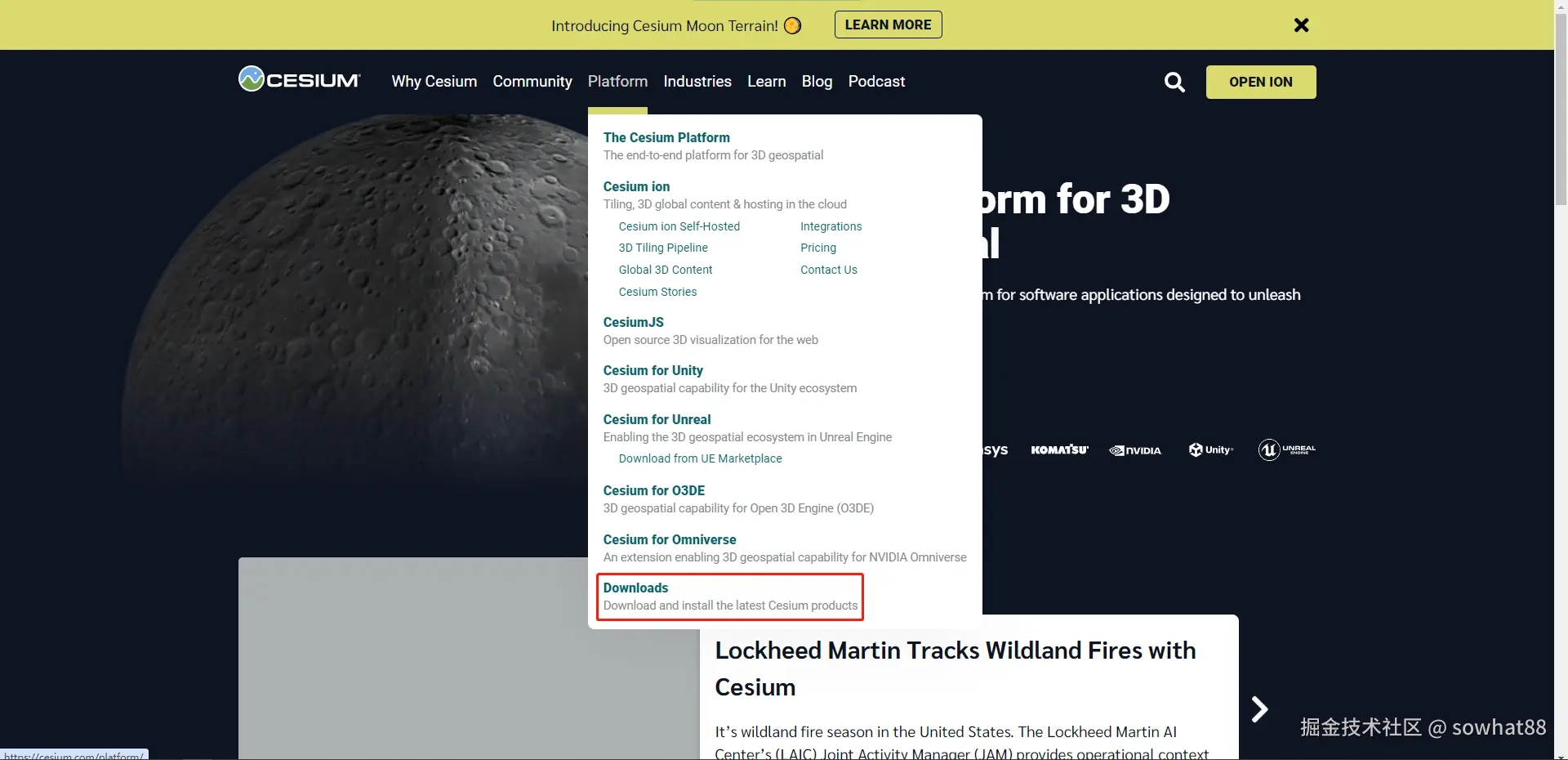Open the Cesium Stories link
The height and width of the screenshot is (760, 1568).
tap(657, 292)
